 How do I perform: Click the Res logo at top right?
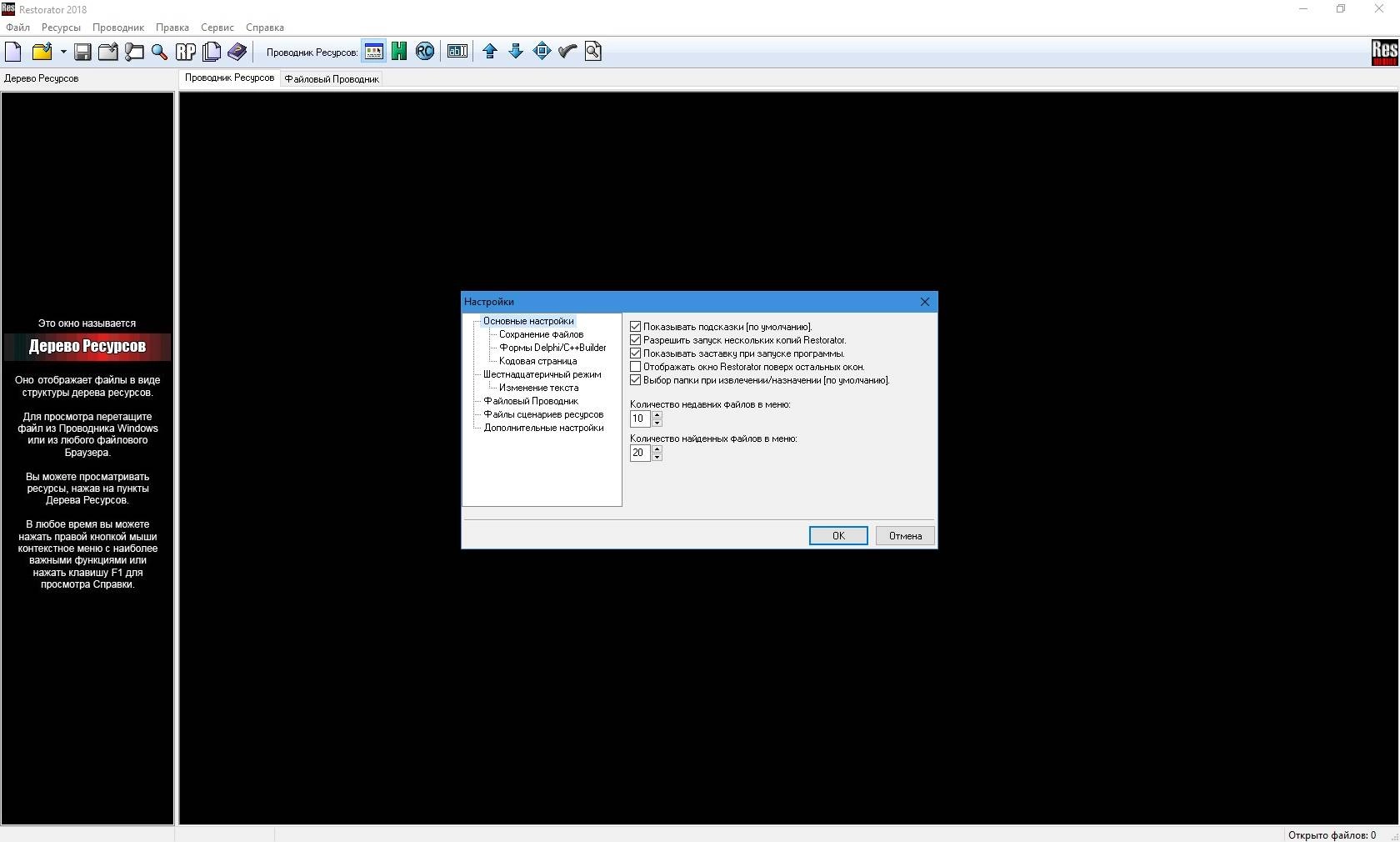coord(1384,52)
